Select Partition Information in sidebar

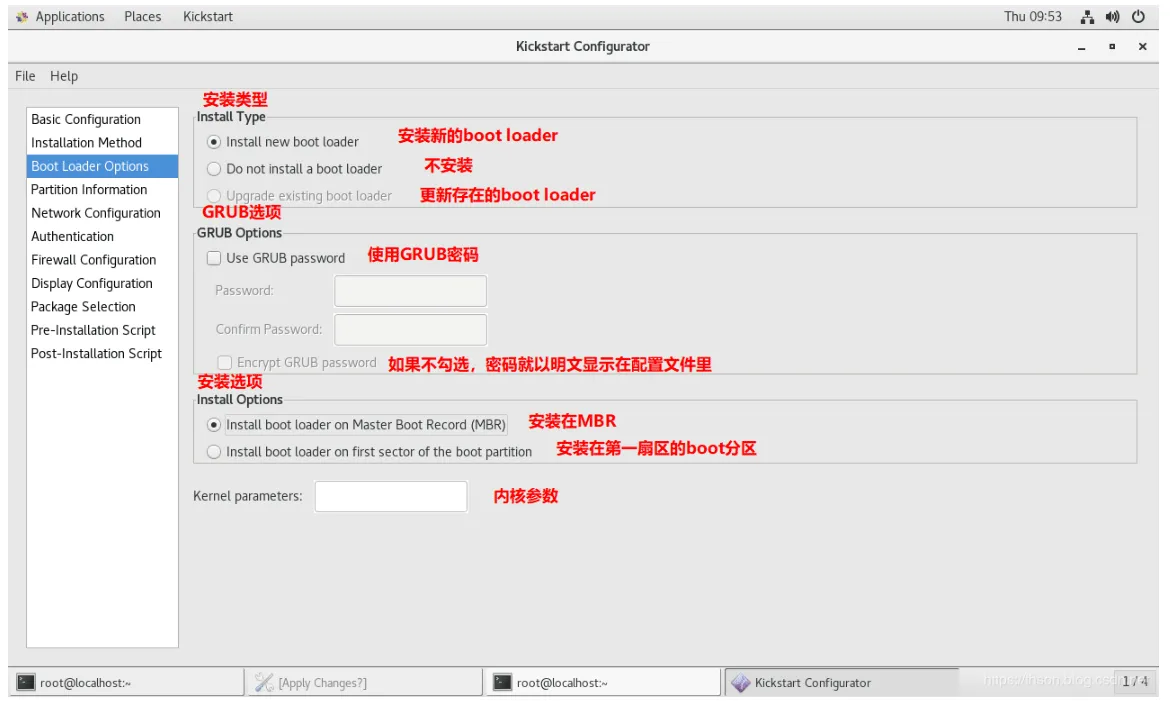[x=102, y=190]
